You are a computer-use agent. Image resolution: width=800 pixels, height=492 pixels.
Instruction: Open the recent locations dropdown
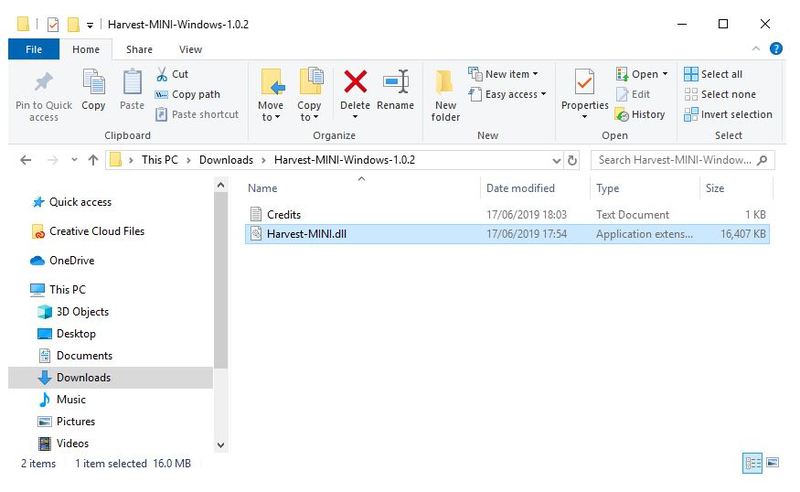[x=74, y=160]
